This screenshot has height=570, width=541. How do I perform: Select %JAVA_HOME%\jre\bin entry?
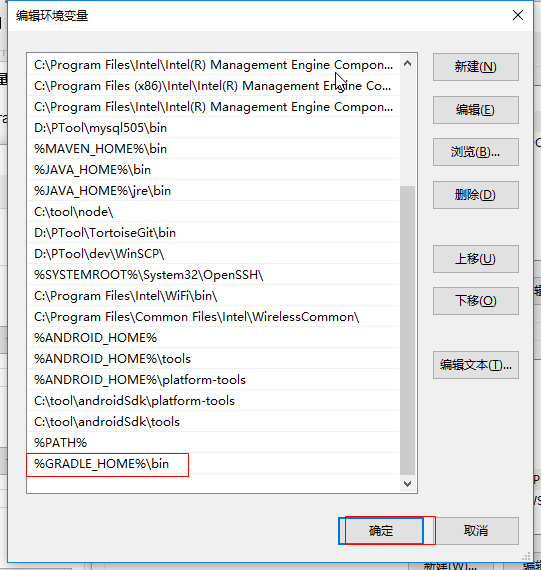tap(213, 190)
